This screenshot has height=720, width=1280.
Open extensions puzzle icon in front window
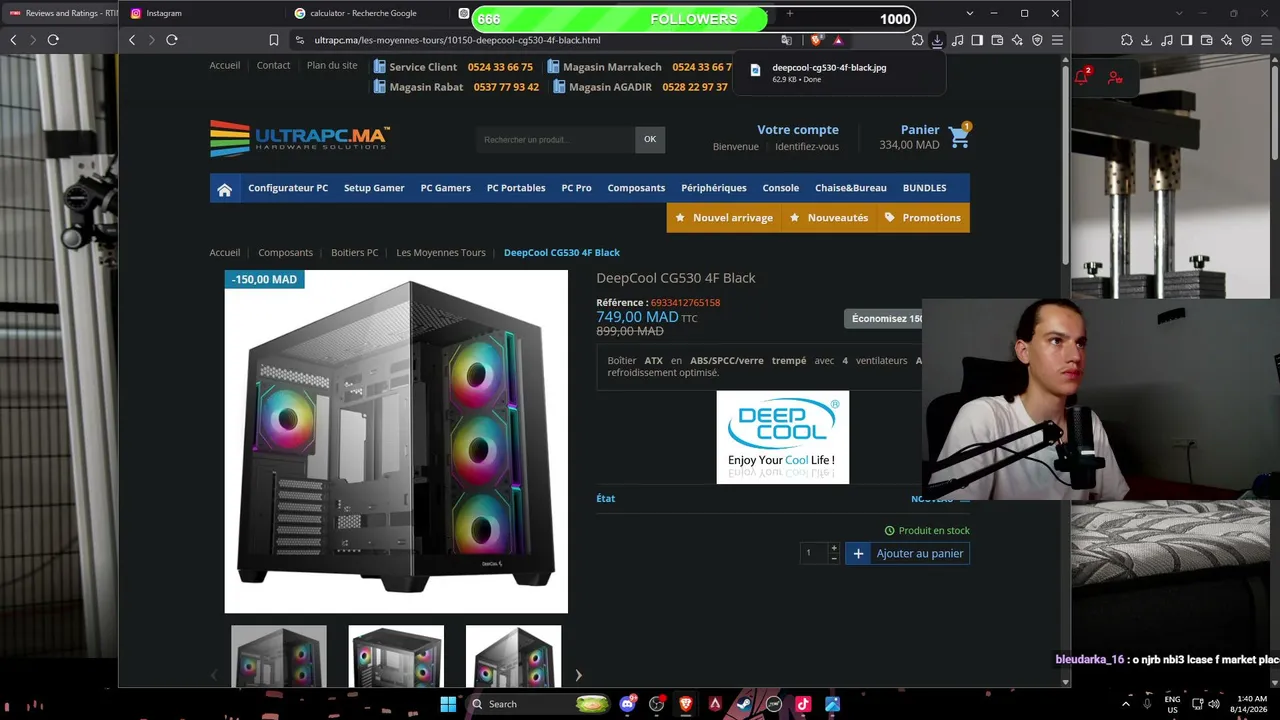[x=917, y=40]
